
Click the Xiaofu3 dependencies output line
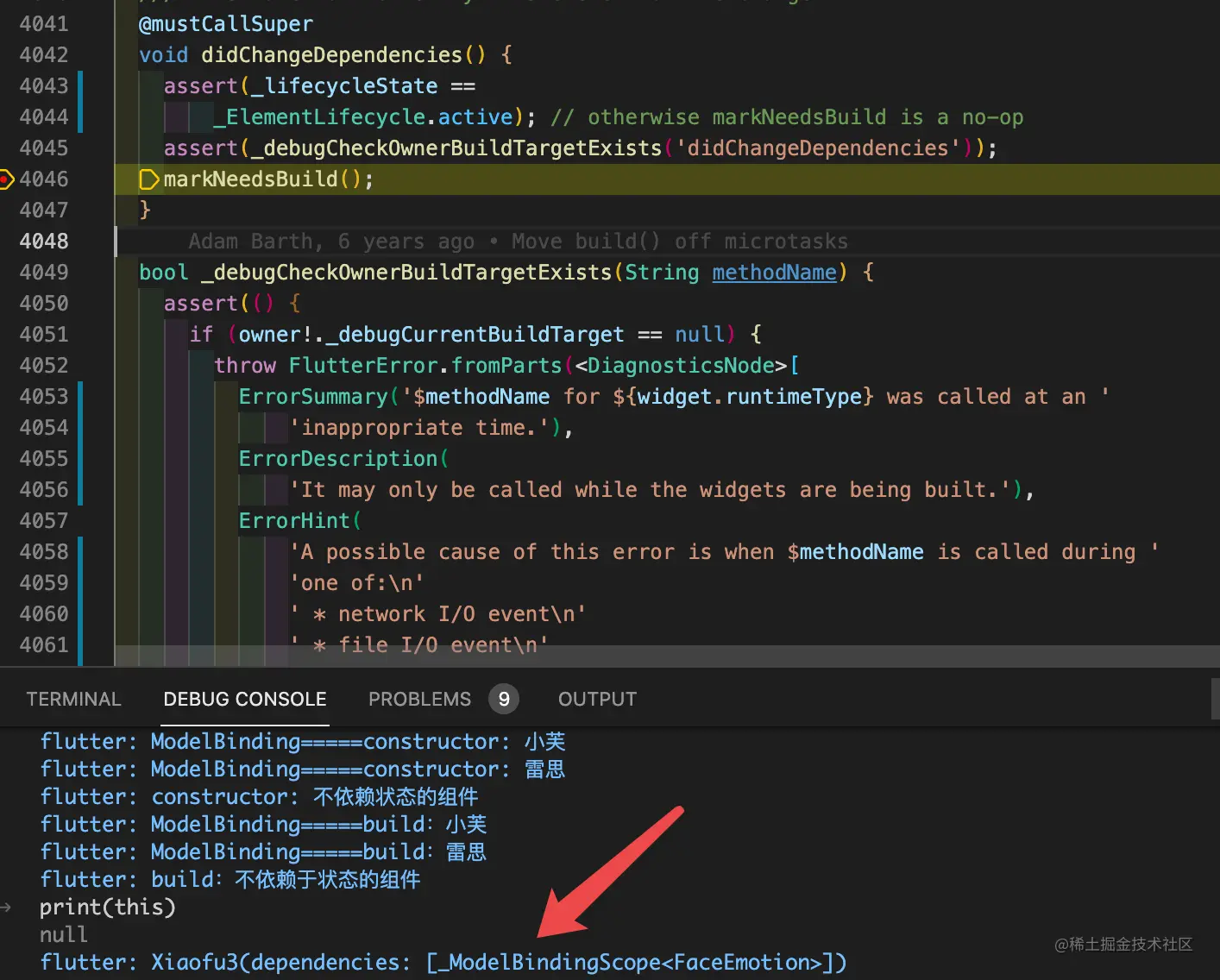coord(443,963)
